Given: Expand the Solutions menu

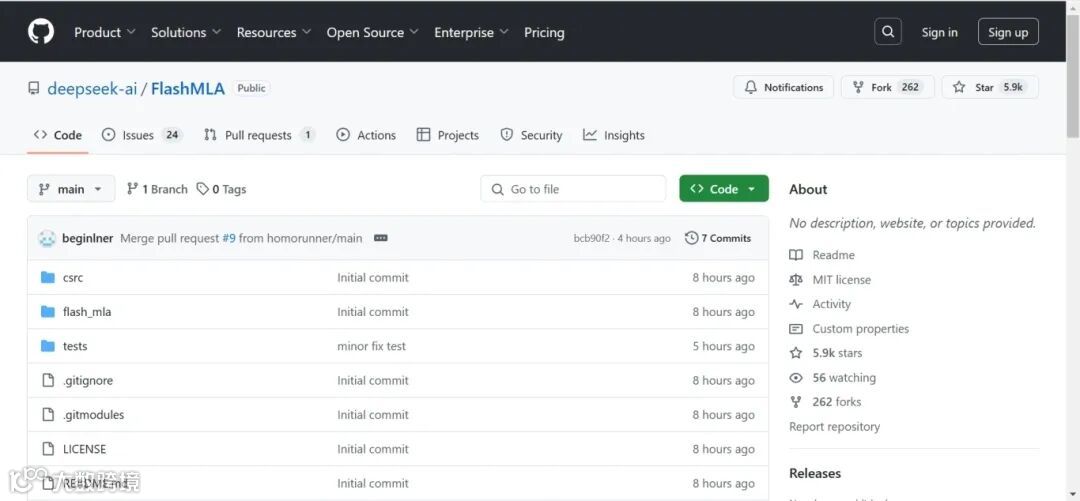Looking at the screenshot, I should tap(186, 32).
